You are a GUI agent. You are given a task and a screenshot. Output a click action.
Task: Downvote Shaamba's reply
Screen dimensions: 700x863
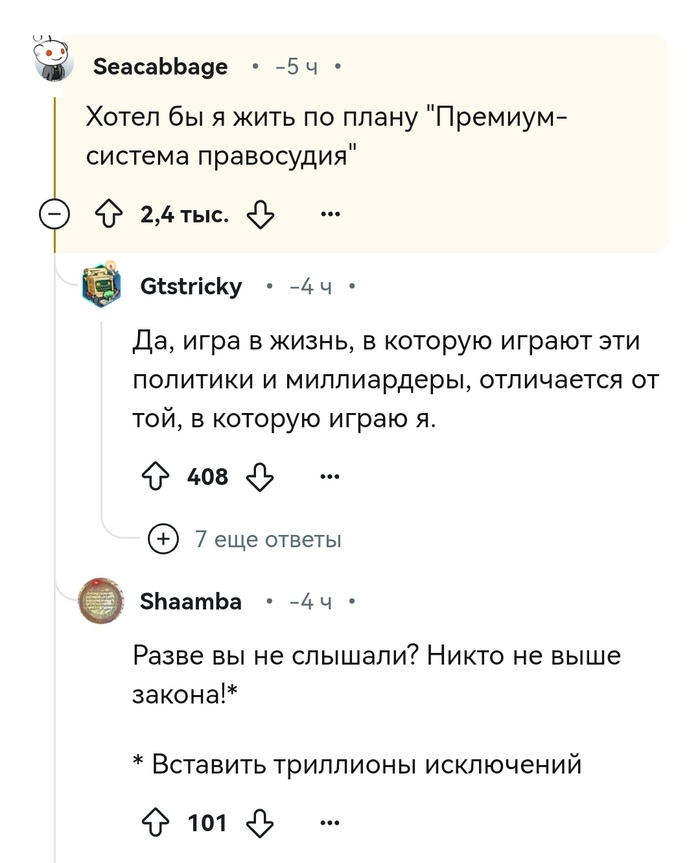pyautogui.click(x=260, y=823)
